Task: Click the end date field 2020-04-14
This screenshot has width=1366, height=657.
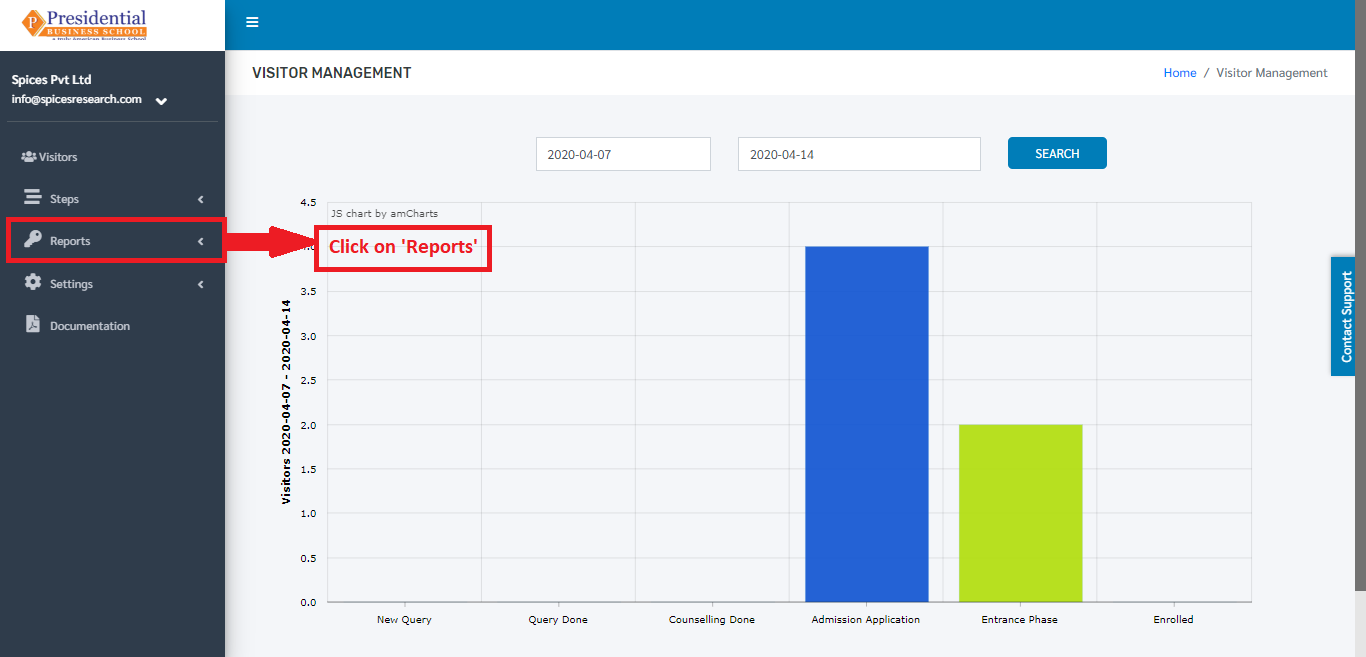Action: click(x=859, y=154)
